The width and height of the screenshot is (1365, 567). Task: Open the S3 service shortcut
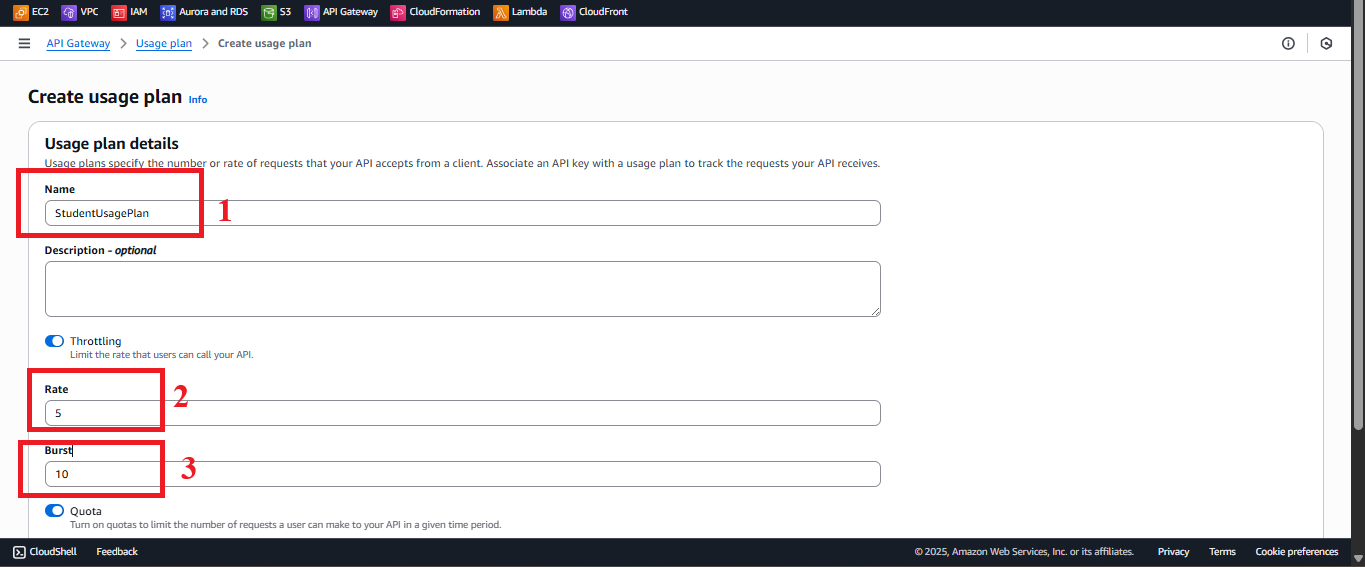pos(276,13)
